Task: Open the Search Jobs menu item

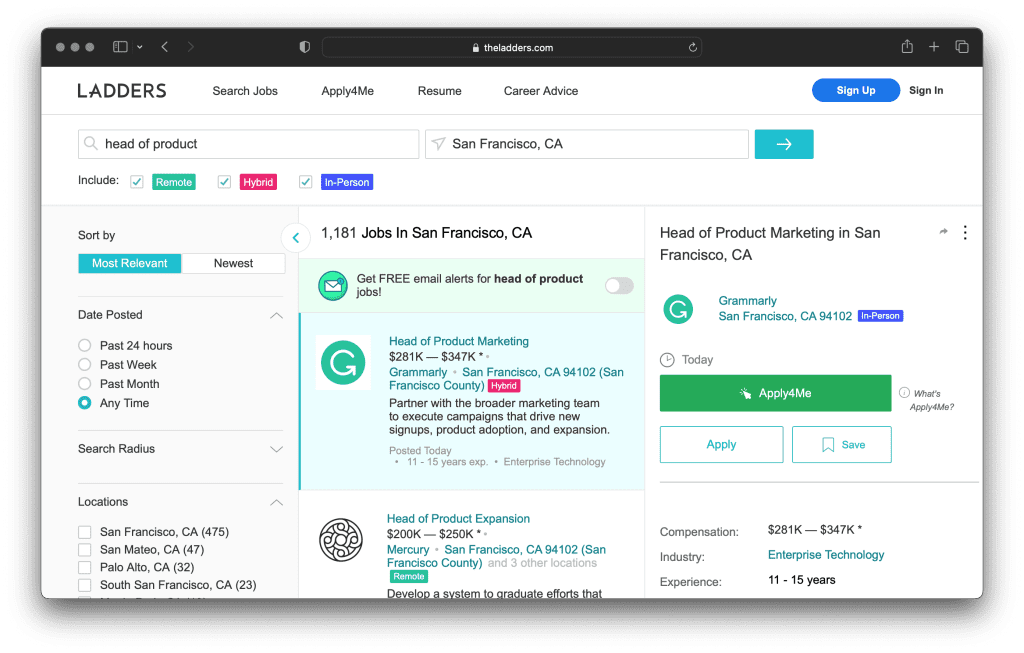Action: pyautogui.click(x=245, y=91)
